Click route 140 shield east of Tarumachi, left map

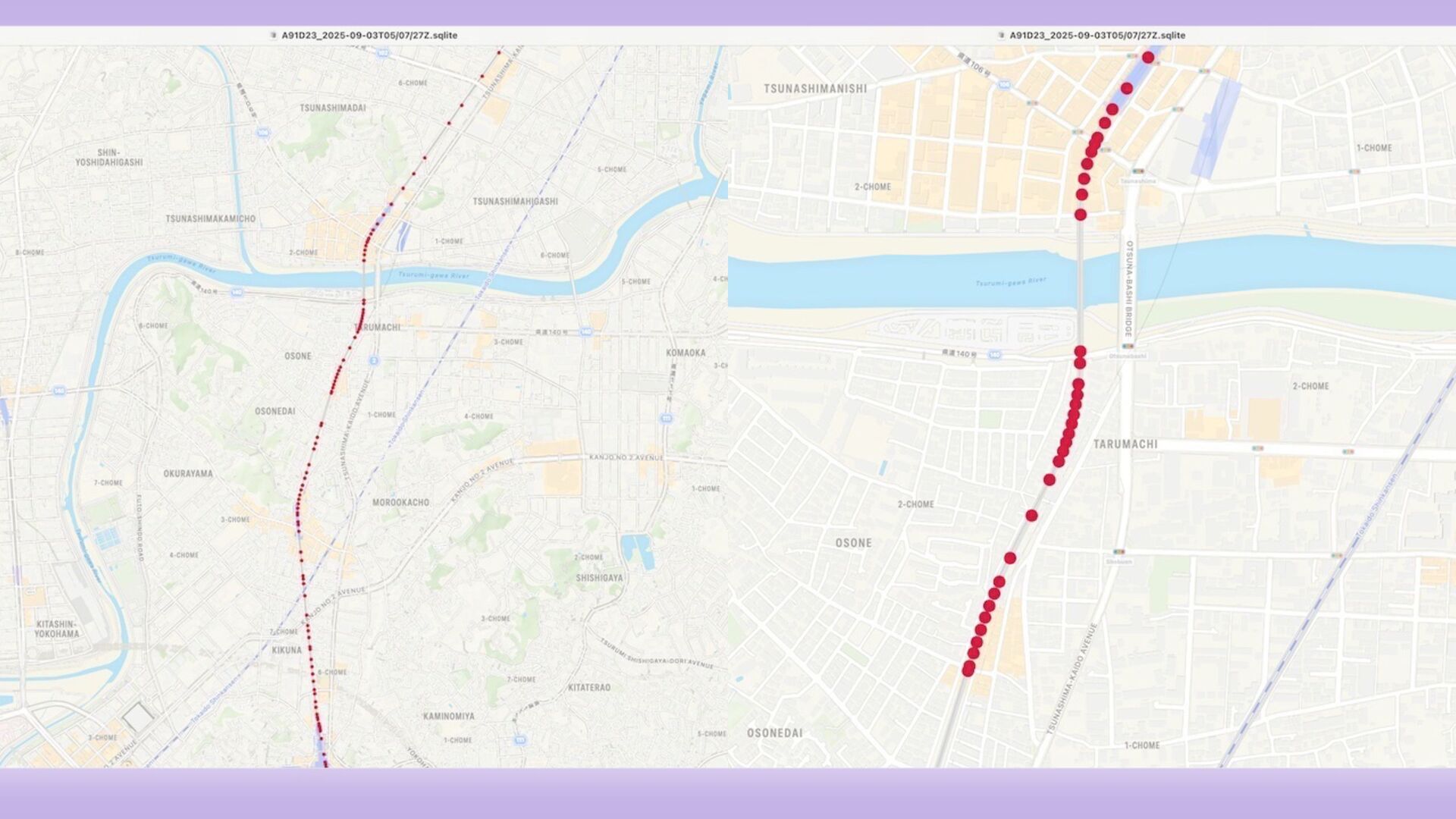pyautogui.click(x=585, y=332)
